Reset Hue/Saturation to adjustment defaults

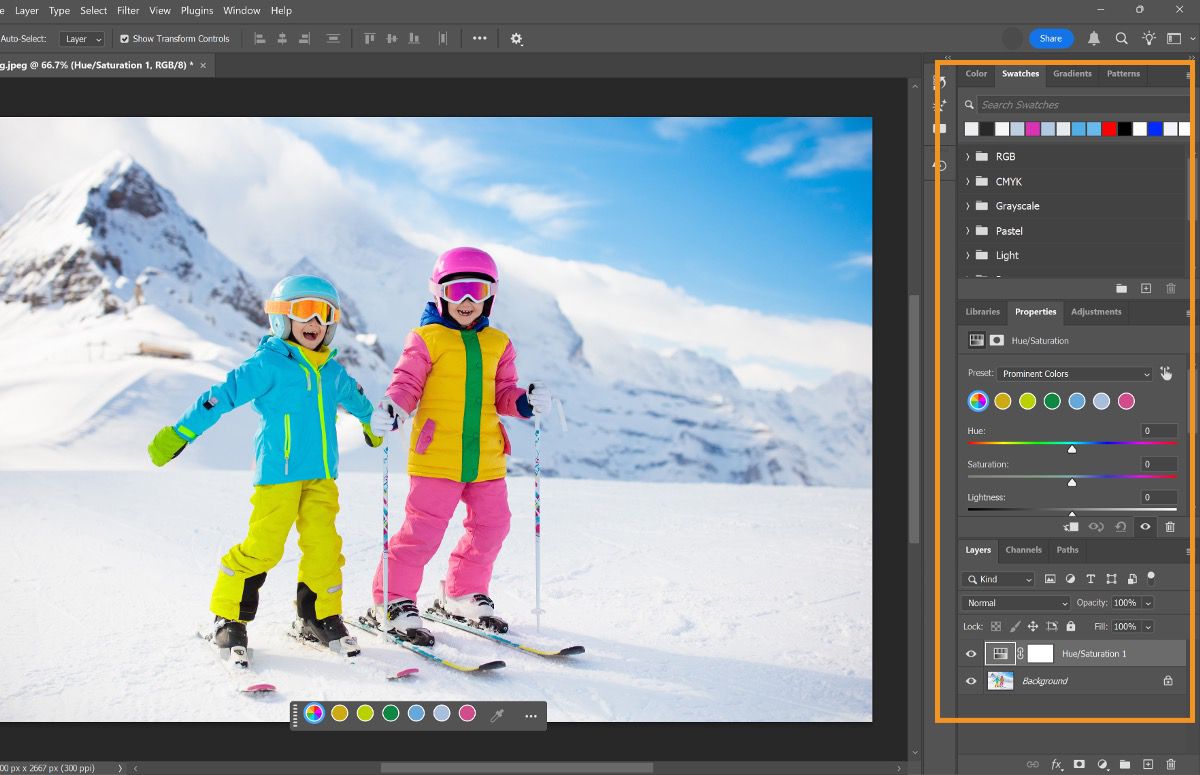click(x=1119, y=527)
